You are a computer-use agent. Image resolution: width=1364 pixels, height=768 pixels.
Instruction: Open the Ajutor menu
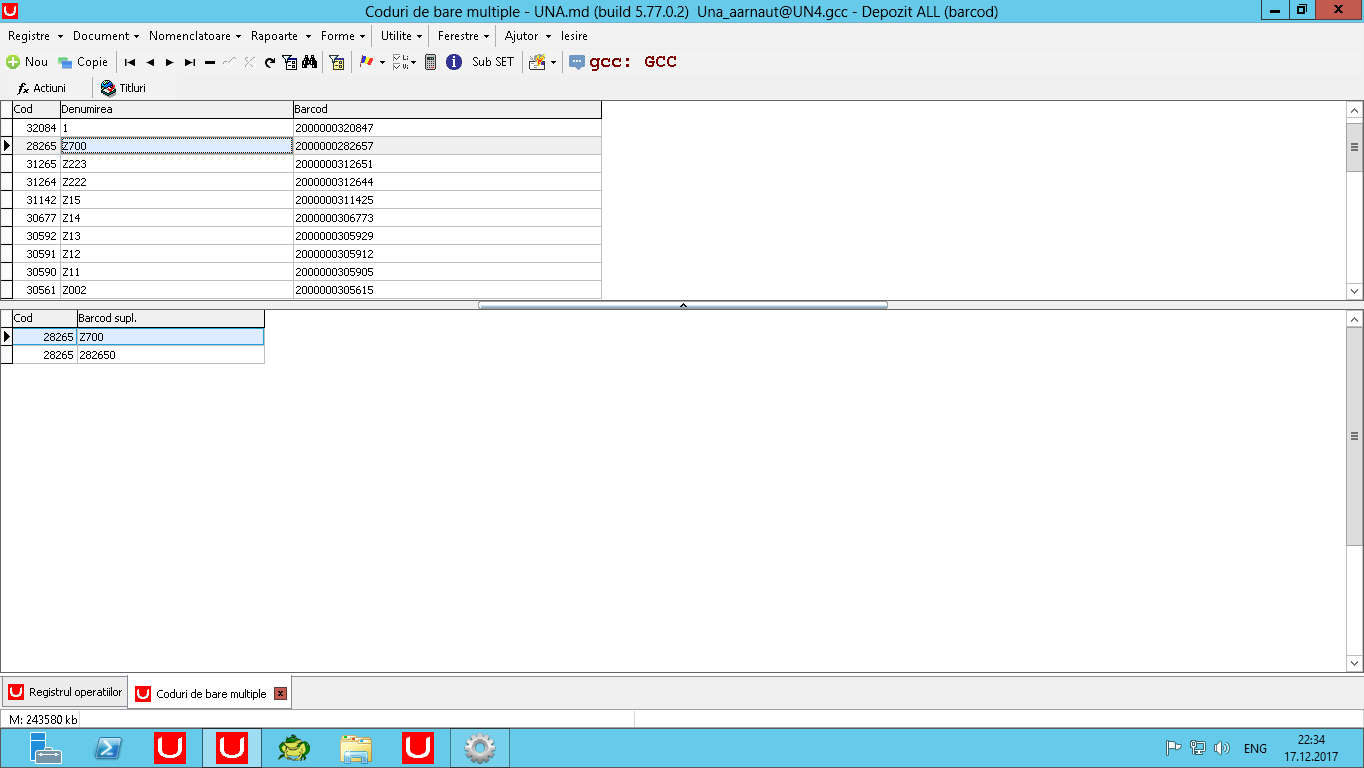528,35
